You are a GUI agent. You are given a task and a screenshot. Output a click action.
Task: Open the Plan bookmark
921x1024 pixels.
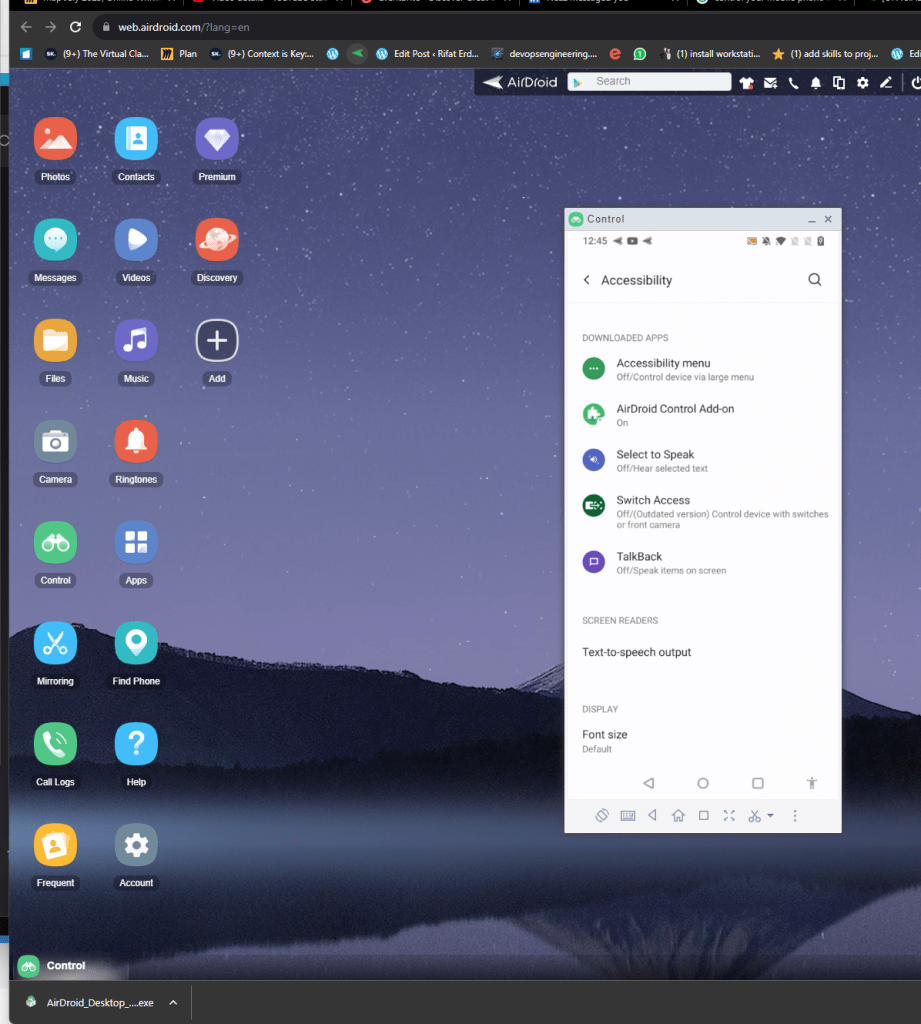pyautogui.click(x=179, y=54)
